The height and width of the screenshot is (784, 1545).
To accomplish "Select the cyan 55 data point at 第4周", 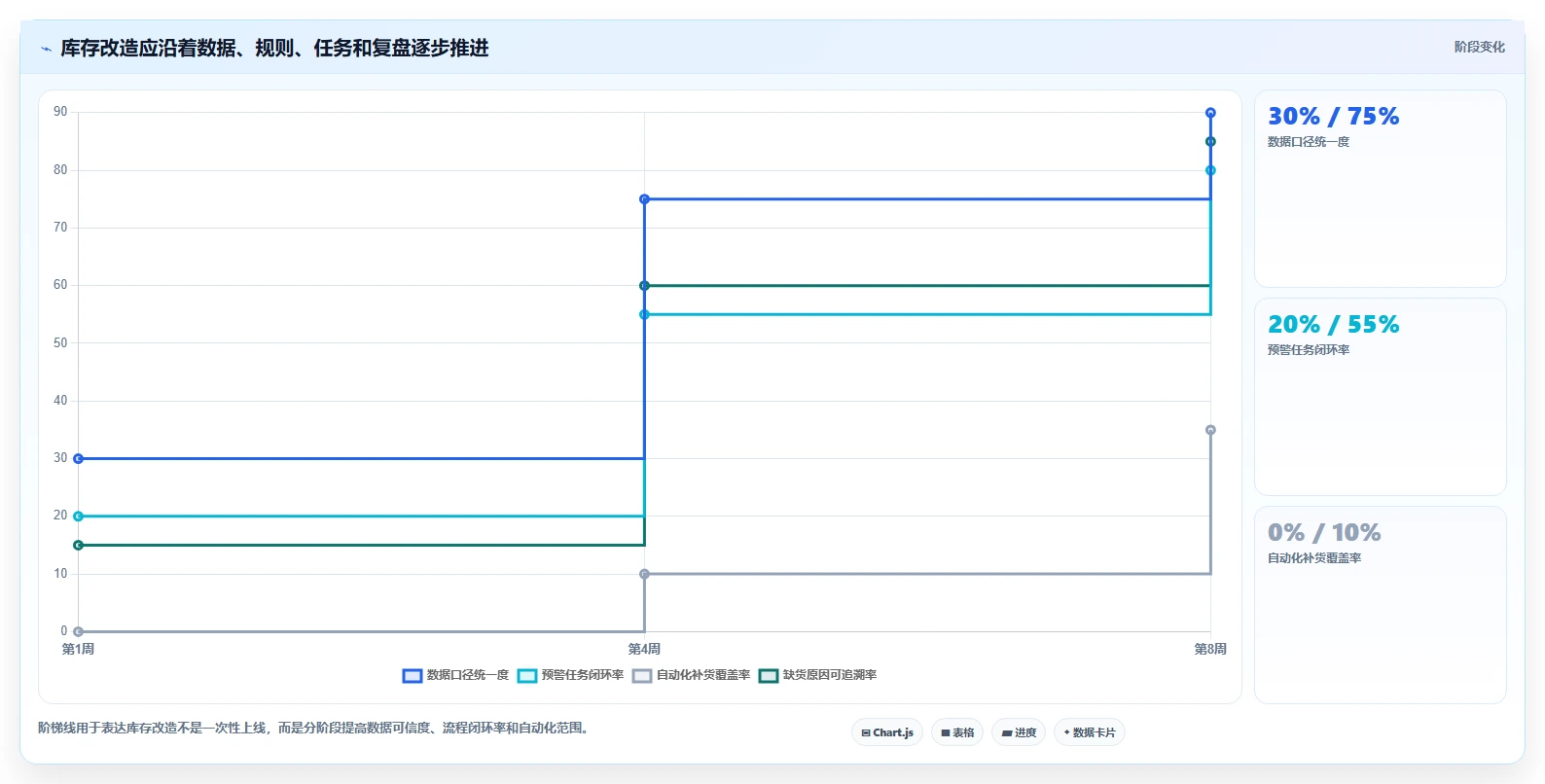I will click(x=644, y=314).
